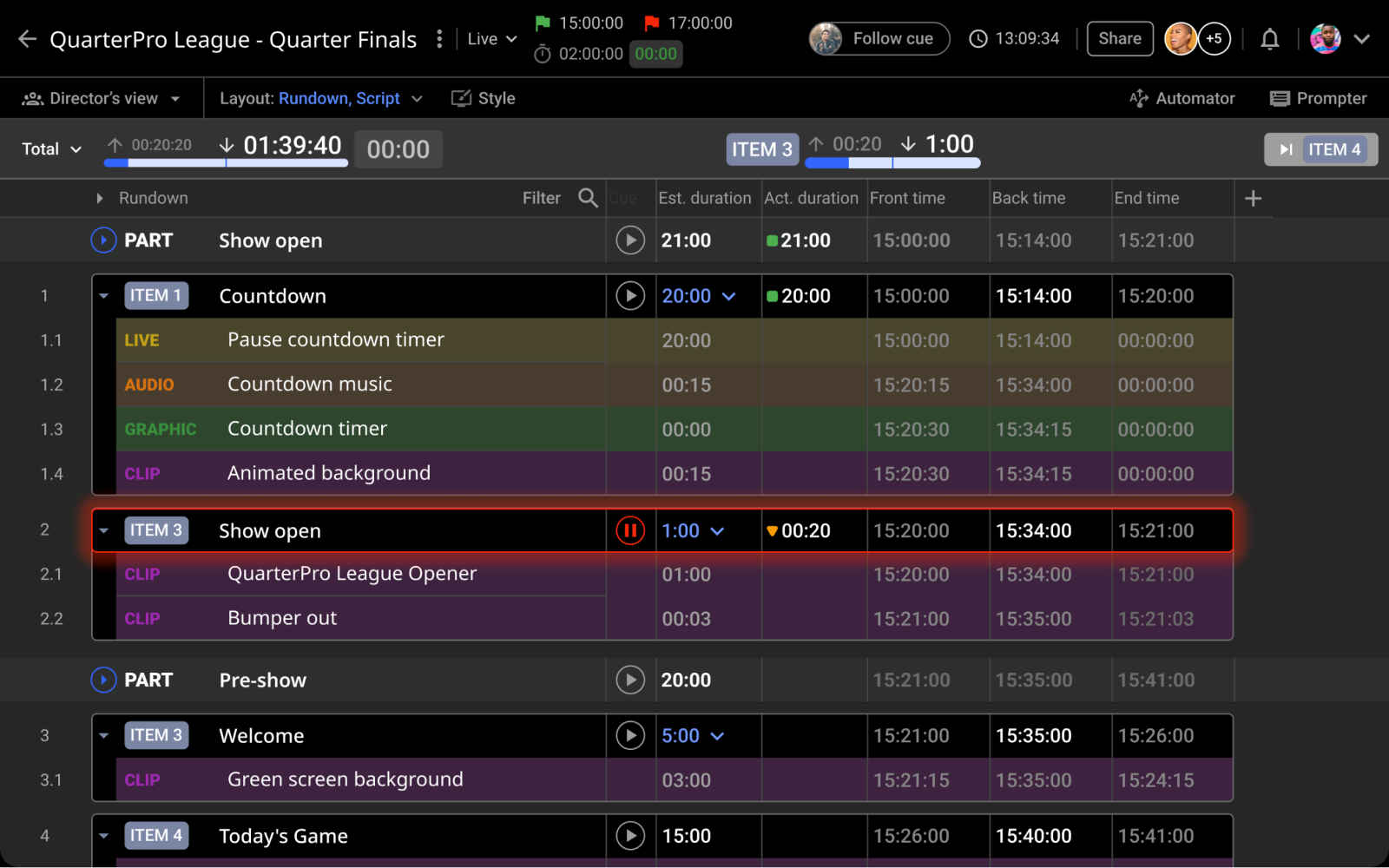Add a column with the plus icon

[1253, 199]
